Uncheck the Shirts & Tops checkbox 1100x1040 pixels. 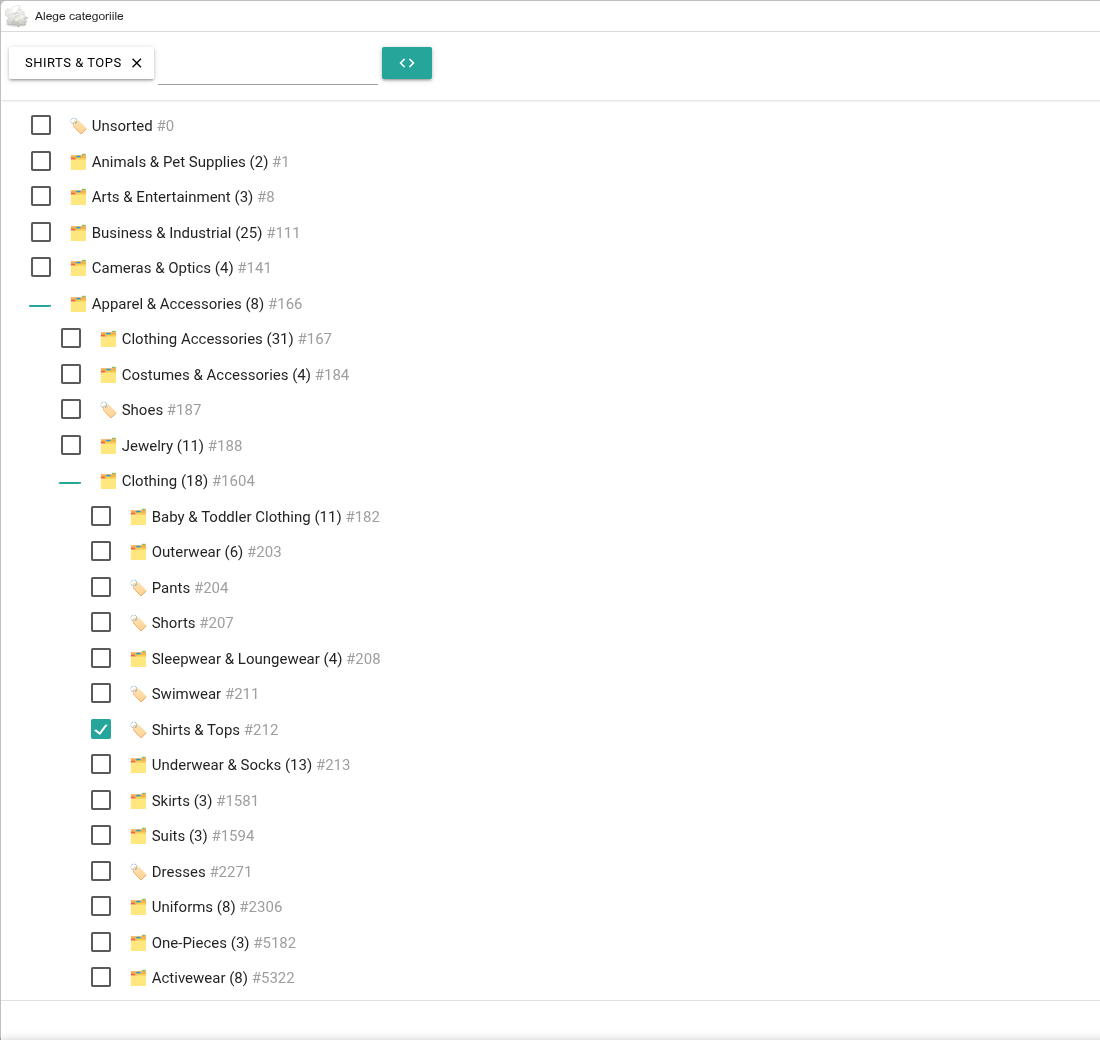tap(101, 729)
